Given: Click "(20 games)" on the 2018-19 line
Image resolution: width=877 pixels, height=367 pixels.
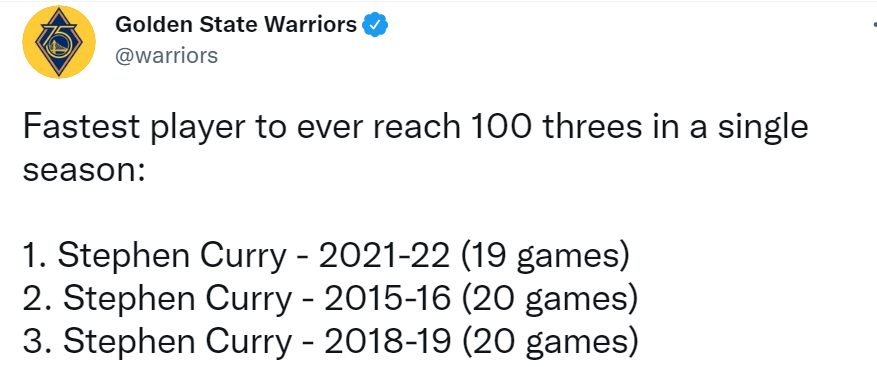Looking at the screenshot, I should pyautogui.click(x=550, y=342).
